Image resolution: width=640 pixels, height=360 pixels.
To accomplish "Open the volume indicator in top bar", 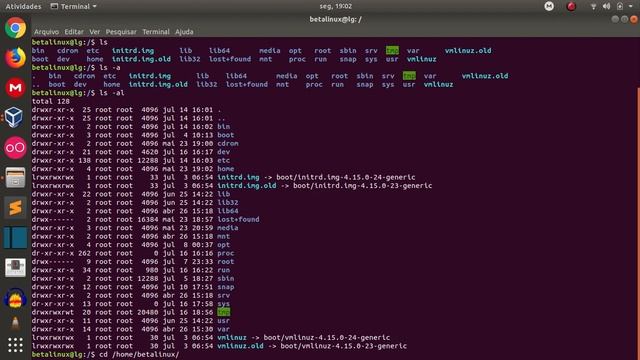I will (x=607, y=6).
